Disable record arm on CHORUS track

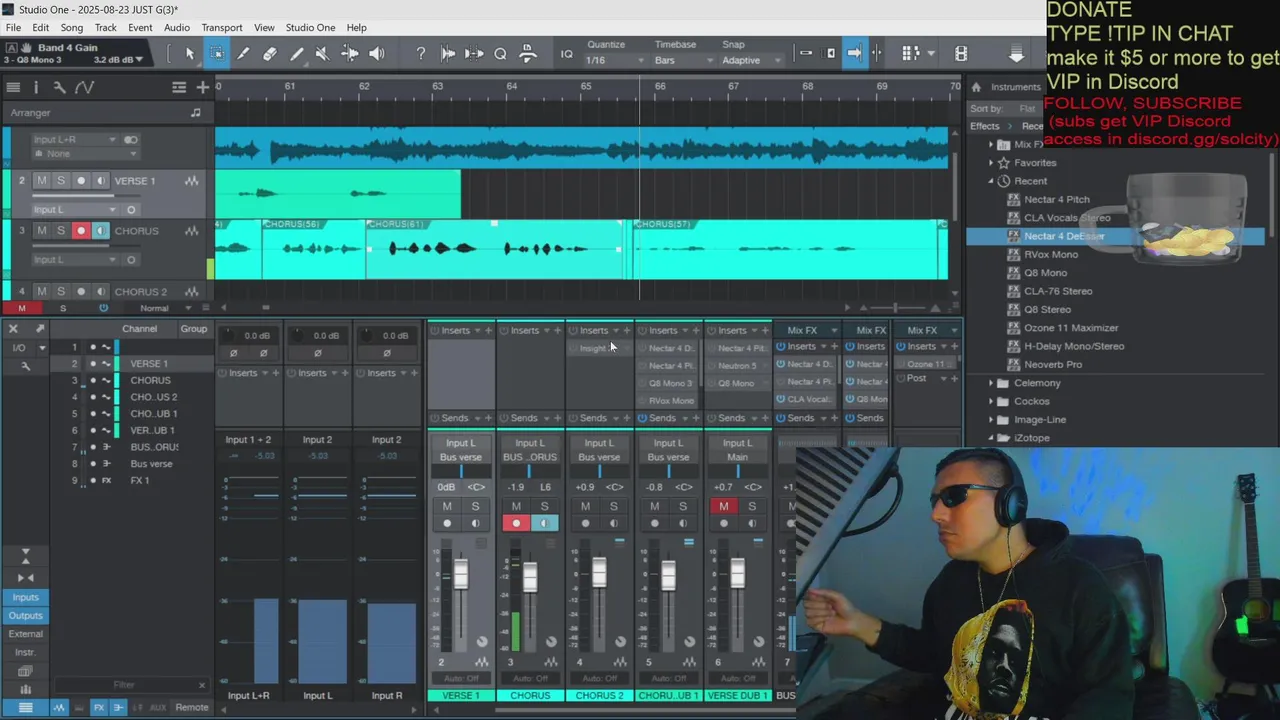coord(81,231)
